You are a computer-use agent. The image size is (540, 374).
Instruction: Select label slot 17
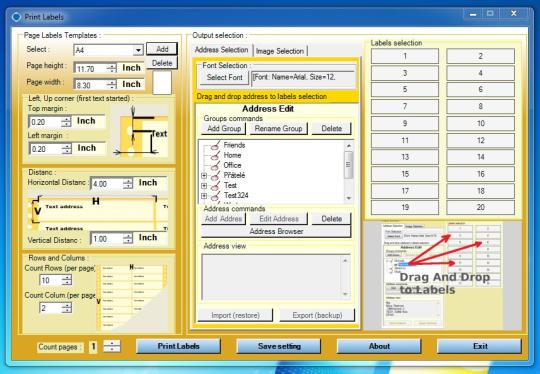point(405,191)
